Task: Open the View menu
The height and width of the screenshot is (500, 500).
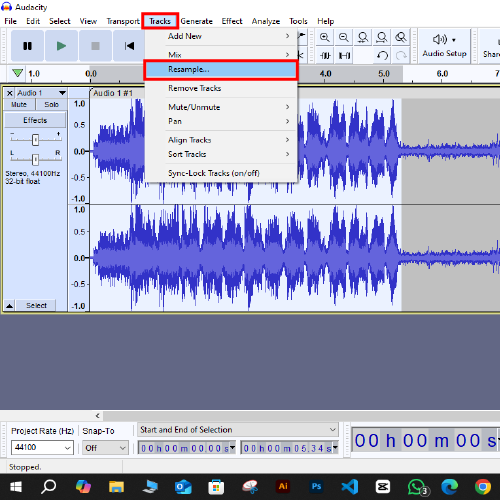Action: (88, 21)
